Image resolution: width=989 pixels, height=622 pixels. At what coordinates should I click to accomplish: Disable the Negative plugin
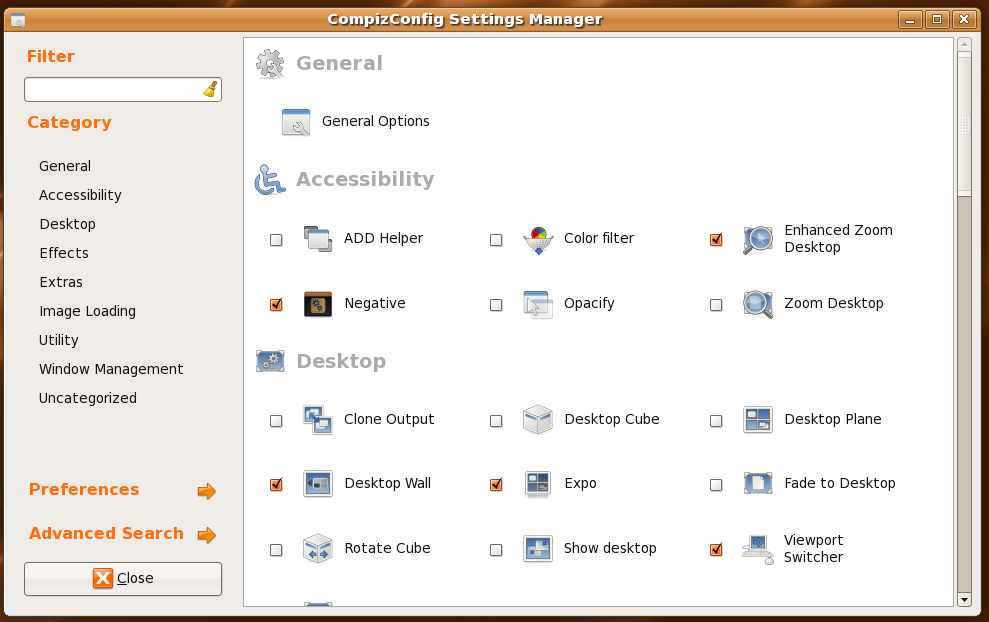pos(275,304)
